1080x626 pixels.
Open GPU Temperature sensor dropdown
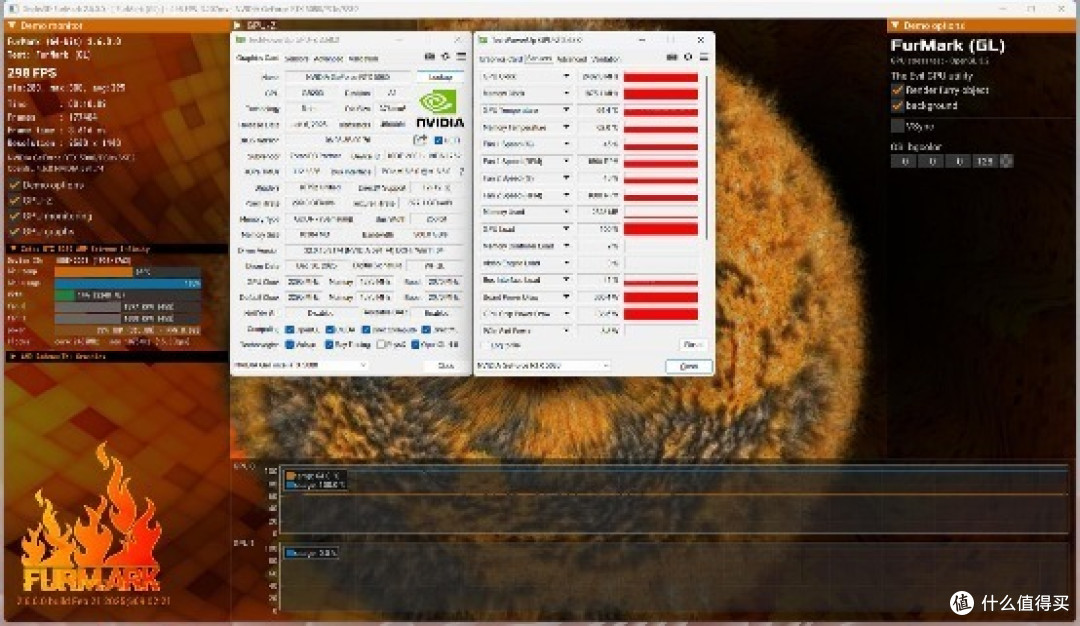(x=566, y=110)
